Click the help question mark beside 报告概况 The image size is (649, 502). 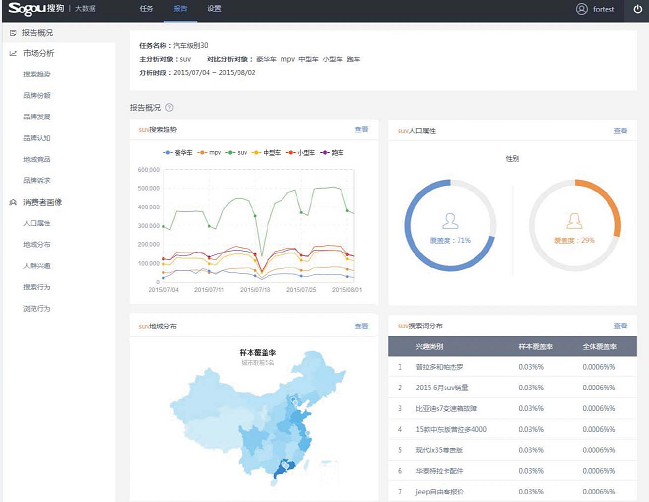[x=169, y=108]
